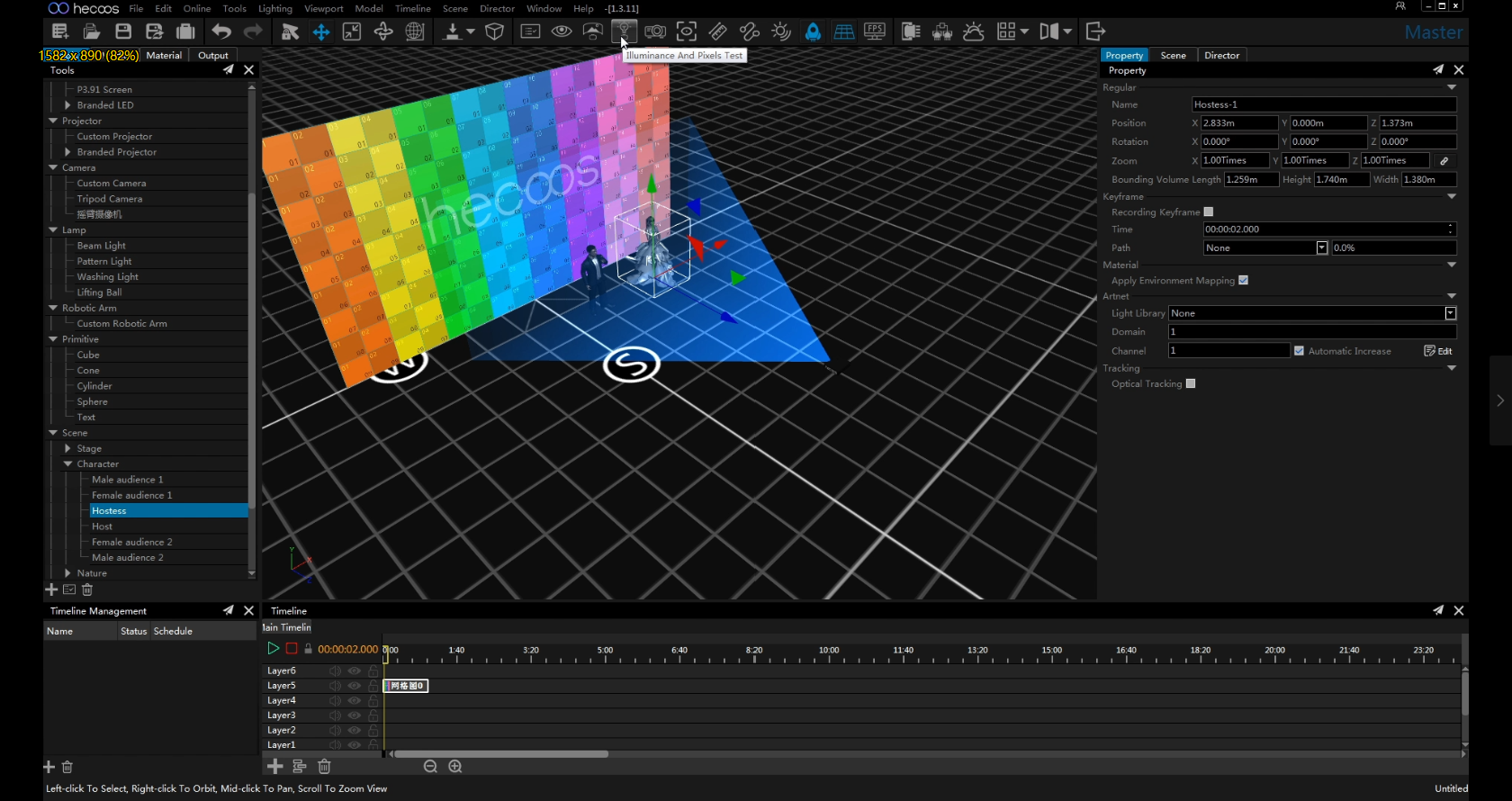Click the Illuminance And Pixels Test bulb icon
The width and height of the screenshot is (1512, 801).
pos(624,31)
